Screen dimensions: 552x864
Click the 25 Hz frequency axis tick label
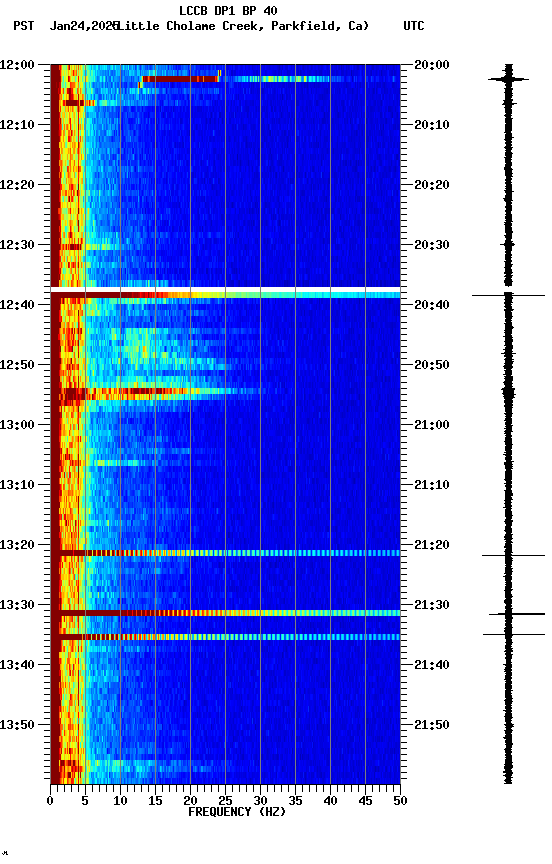225,801
